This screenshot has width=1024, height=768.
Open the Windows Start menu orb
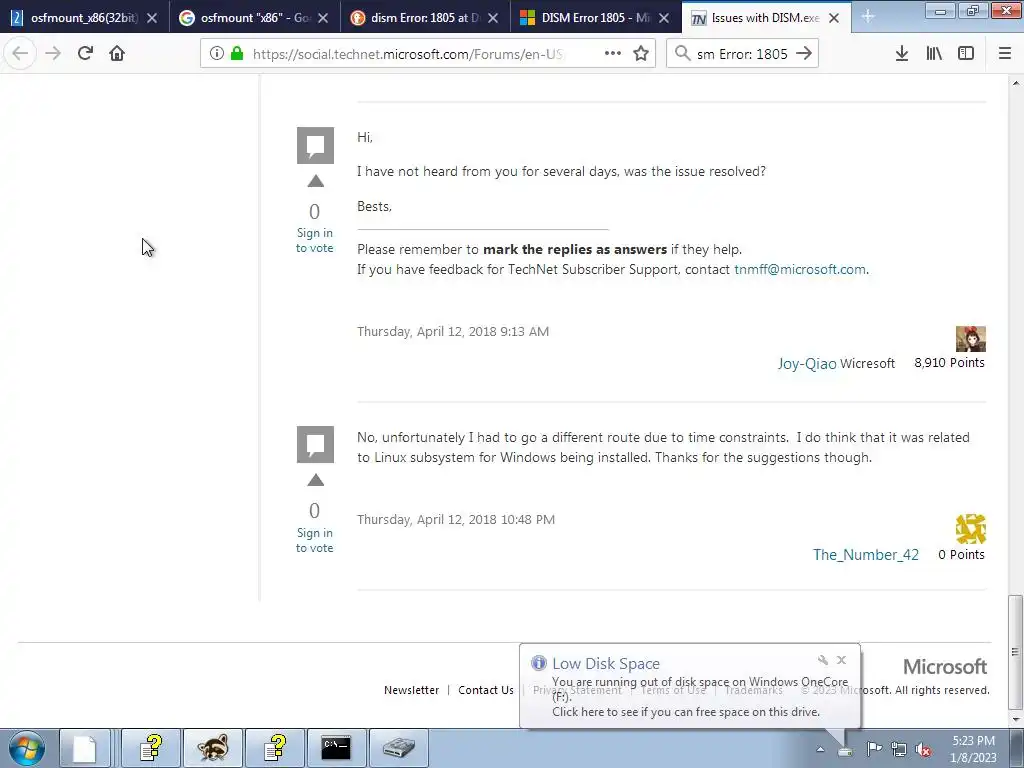pos(27,748)
